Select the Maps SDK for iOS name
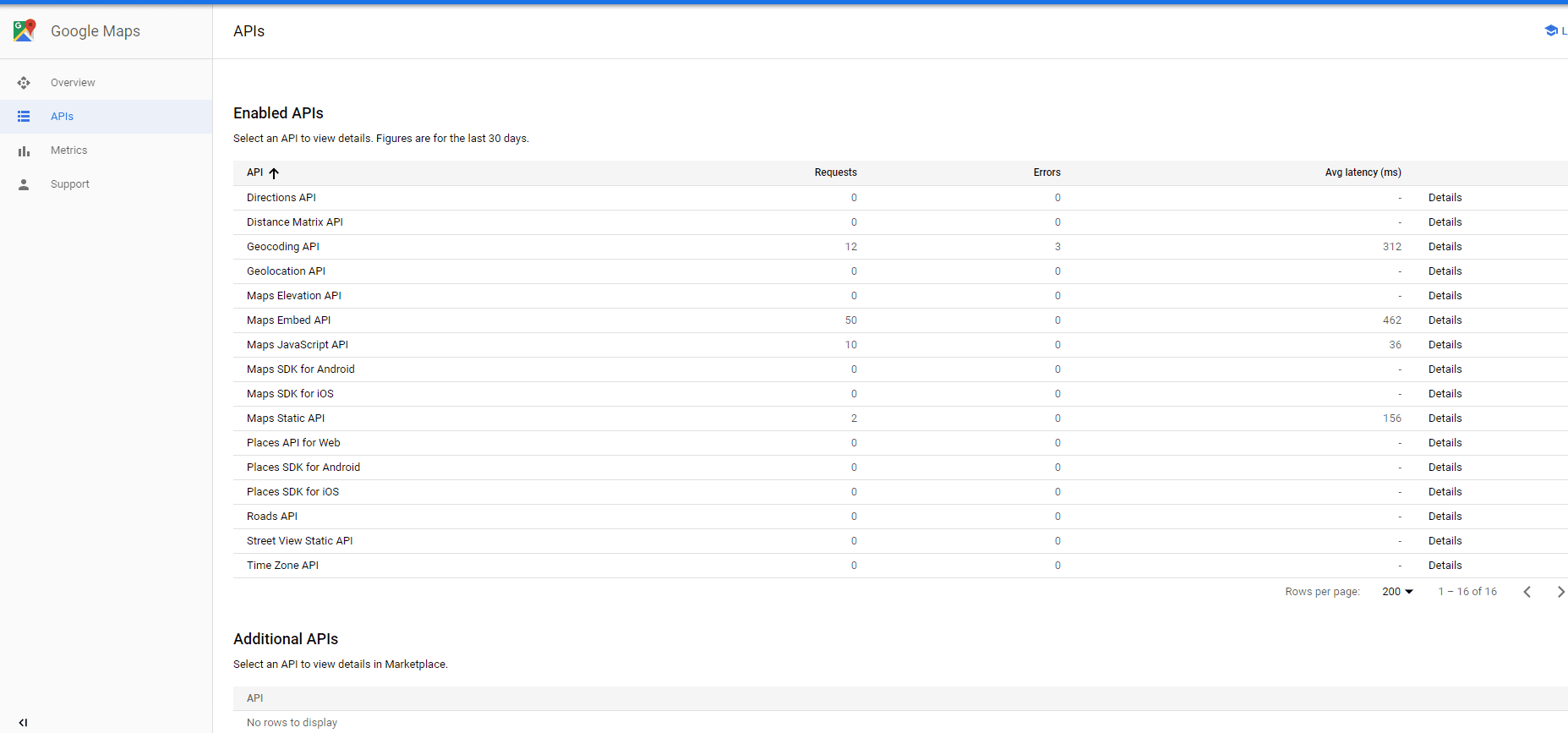This screenshot has width=1568, height=733. click(x=290, y=394)
